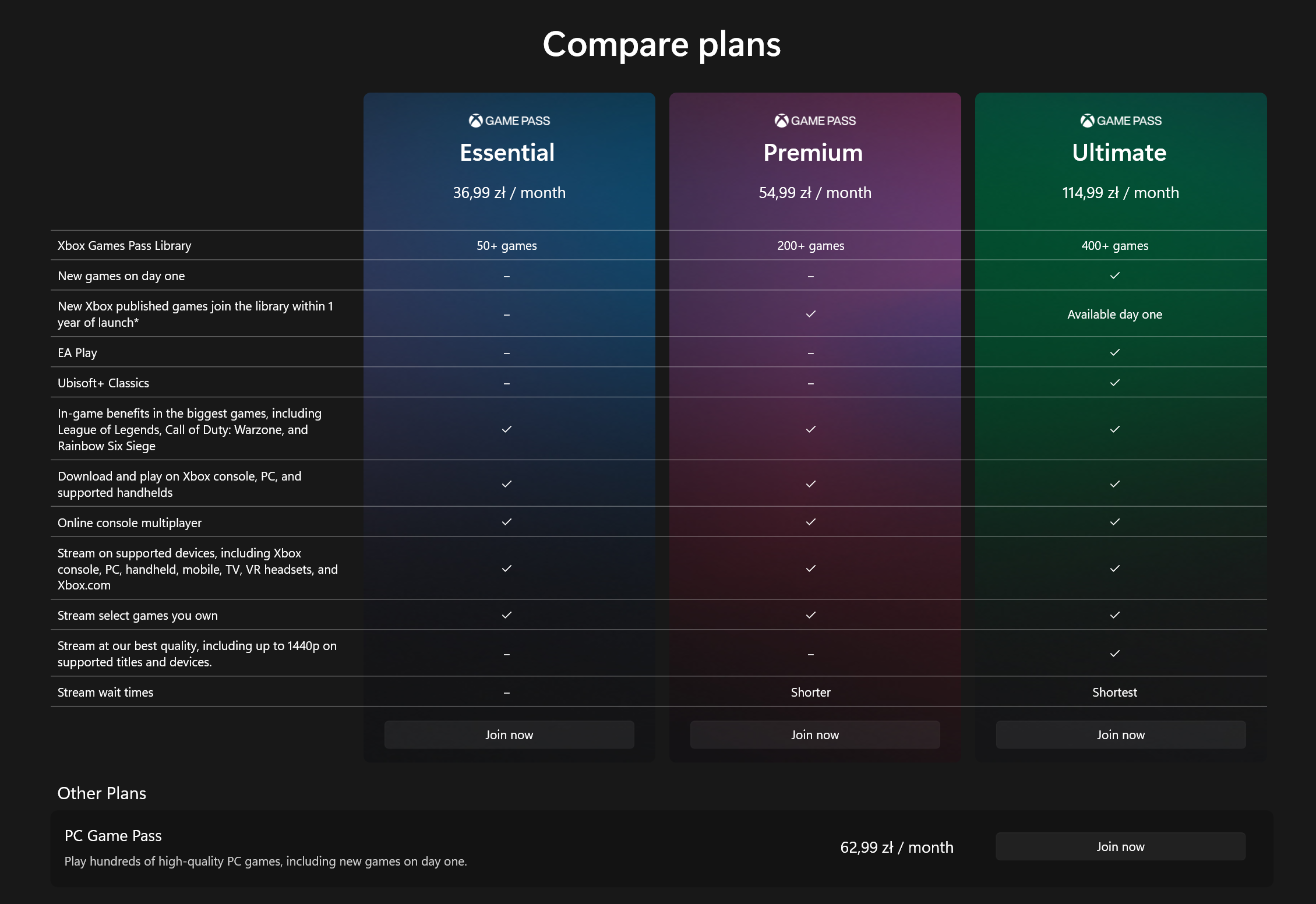Join the Game Pass Ultimate plan
Viewport: 1316px width, 904px height.
(x=1120, y=734)
